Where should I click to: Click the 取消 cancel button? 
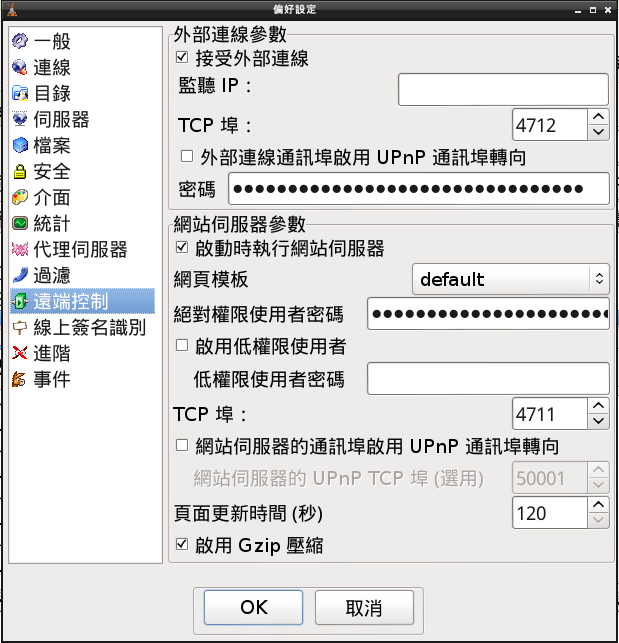click(364, 607)
